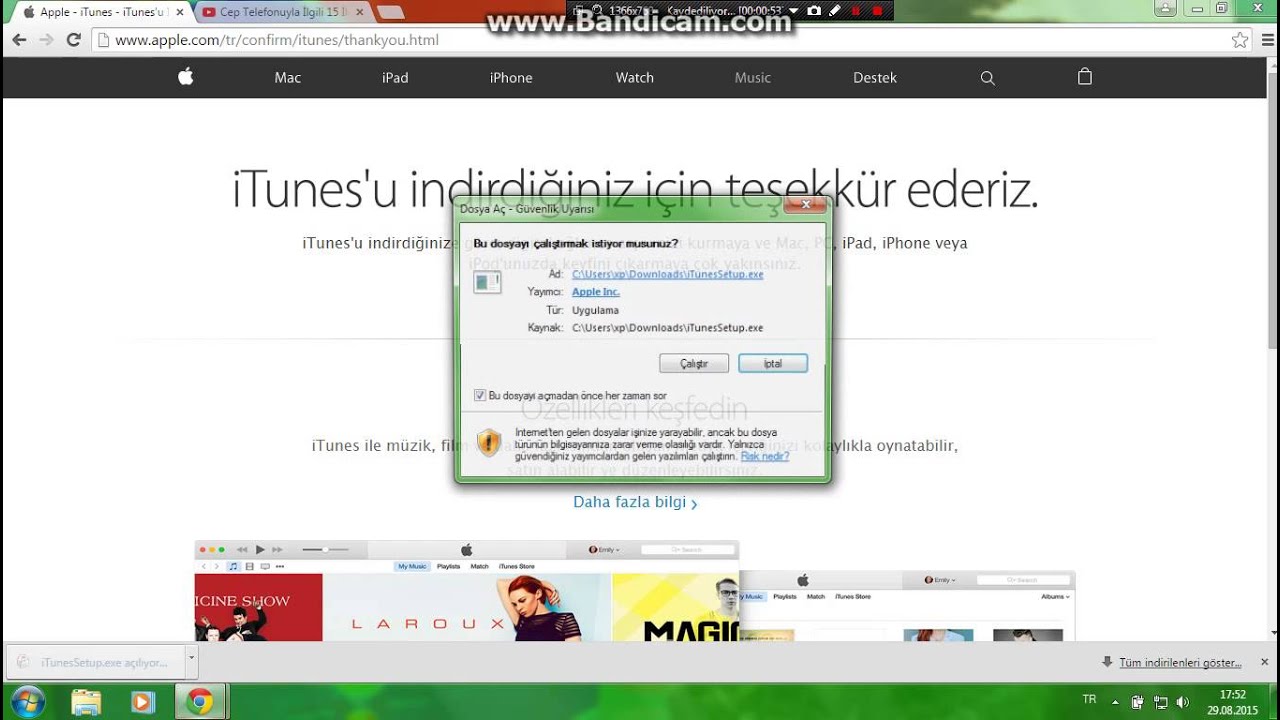
Task: Click the Chrome taskbar icon
Action: 199,702
